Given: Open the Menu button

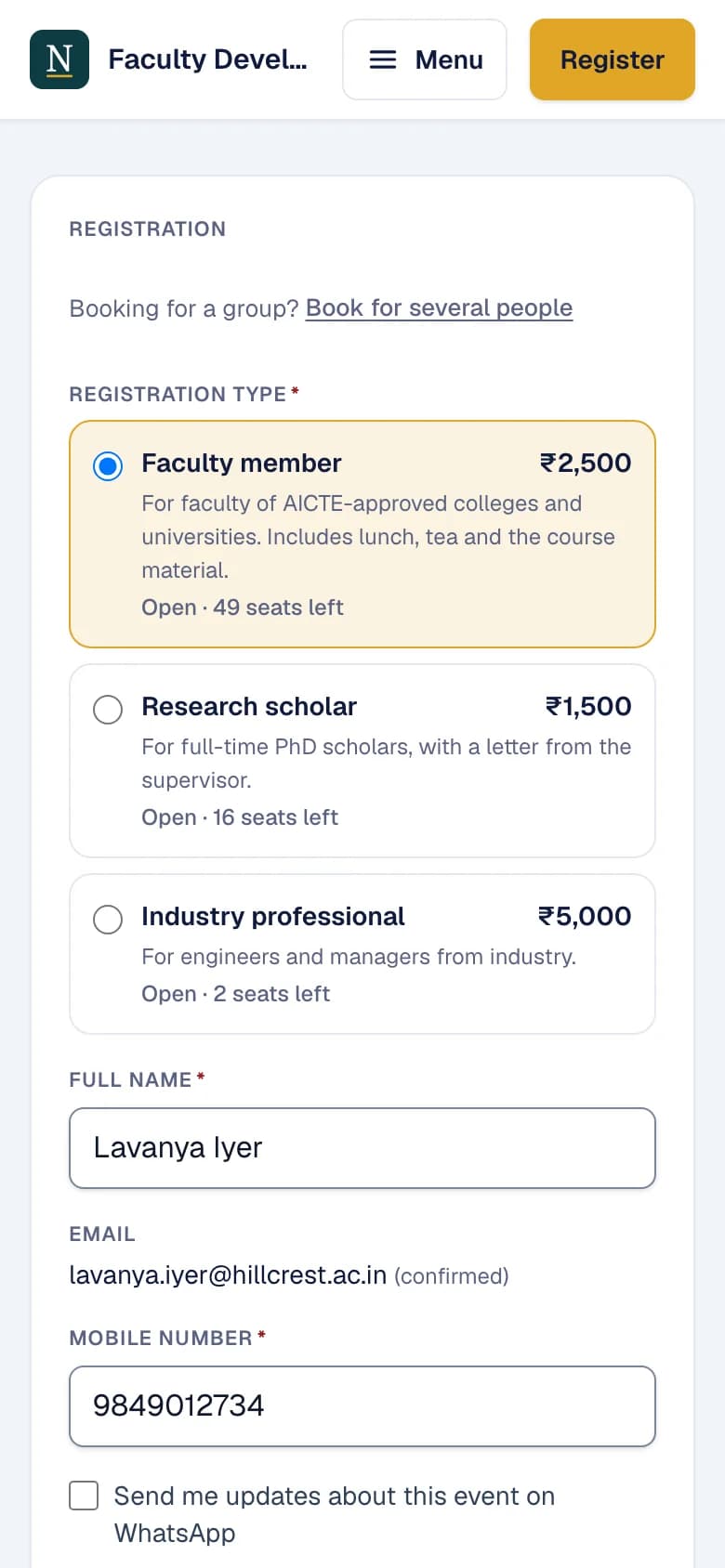Looking at the screenshot, I should [425, 59].
